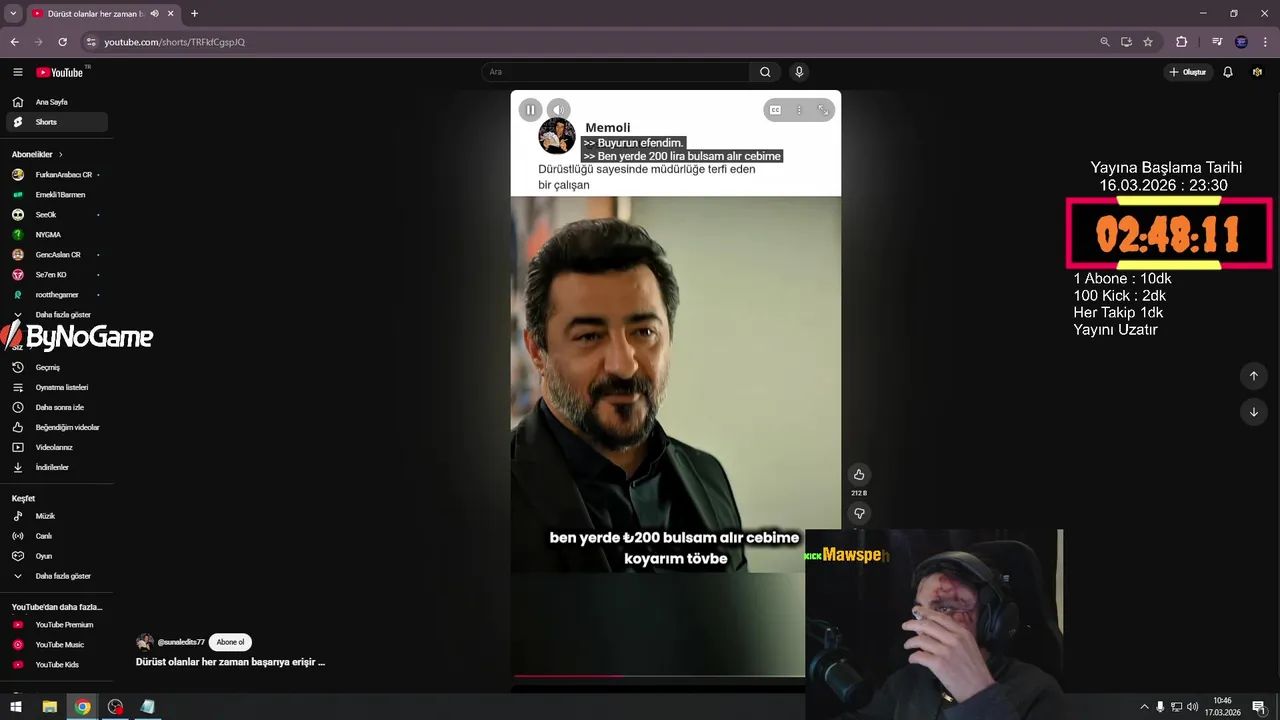Open İndirilenler downloads in the sidebar
Image resolution: width=1280 pixels, height=720 pixels.
point(57,467)
